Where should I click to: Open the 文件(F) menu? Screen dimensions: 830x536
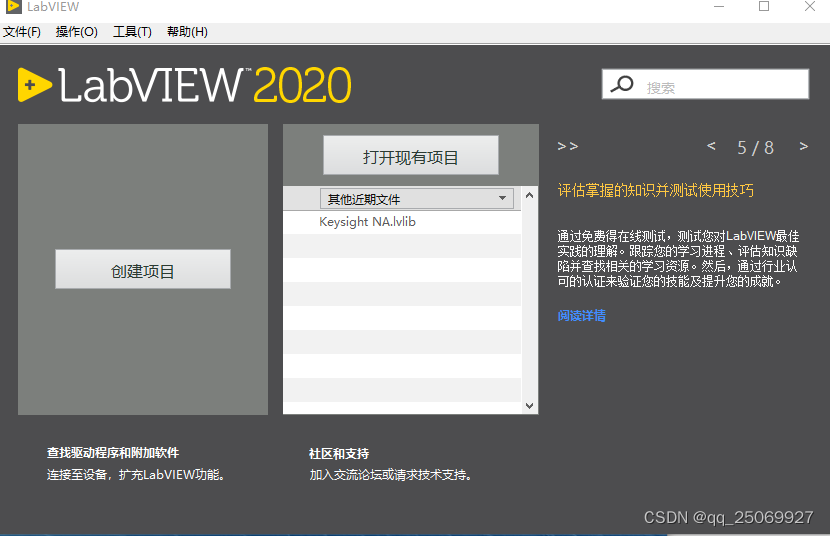[22, 32]
